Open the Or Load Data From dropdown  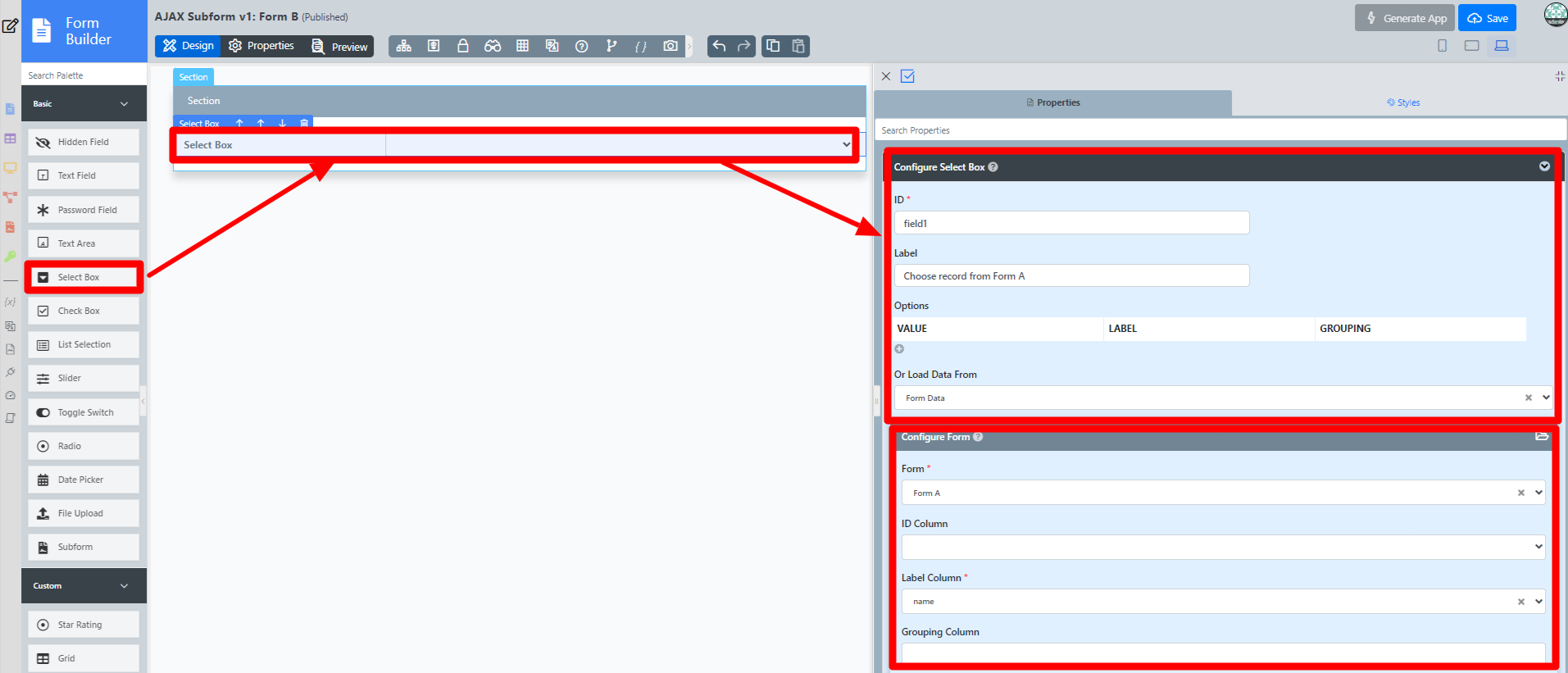pyautogui.click(x=1223, y=398)
